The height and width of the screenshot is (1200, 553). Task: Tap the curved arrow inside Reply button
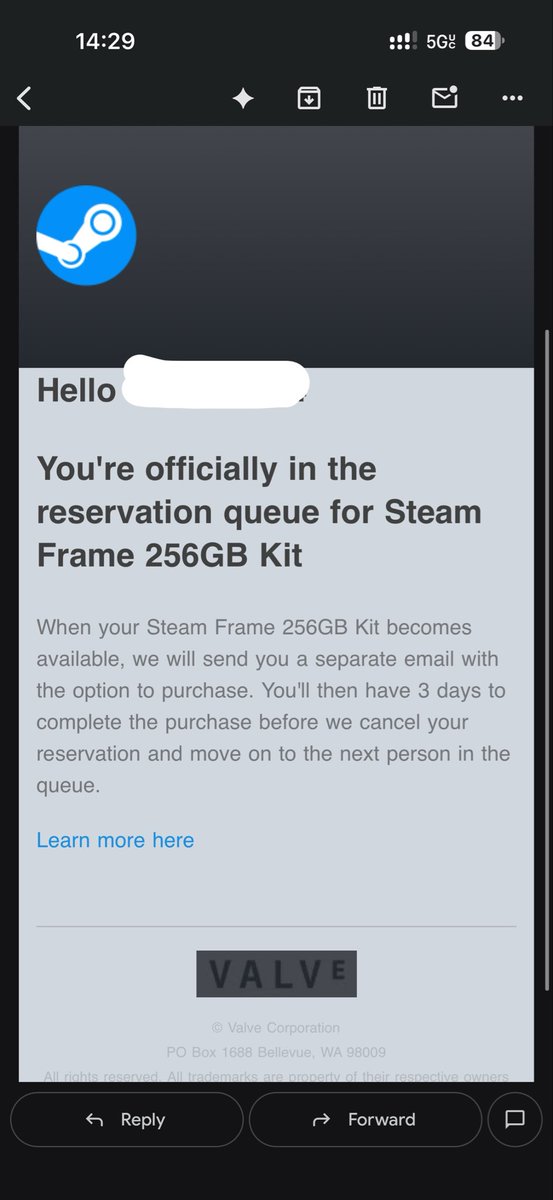(x=95, y=1120)
